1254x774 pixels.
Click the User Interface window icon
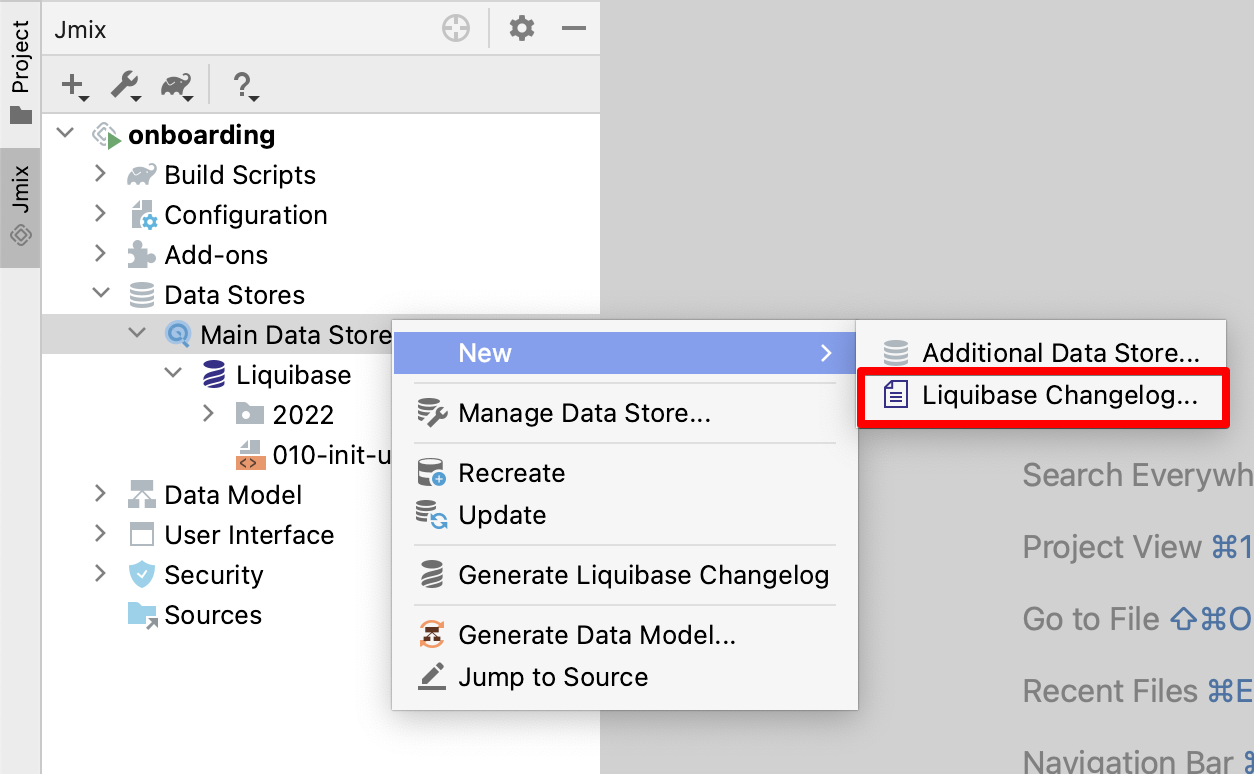[x=142, y=535]
